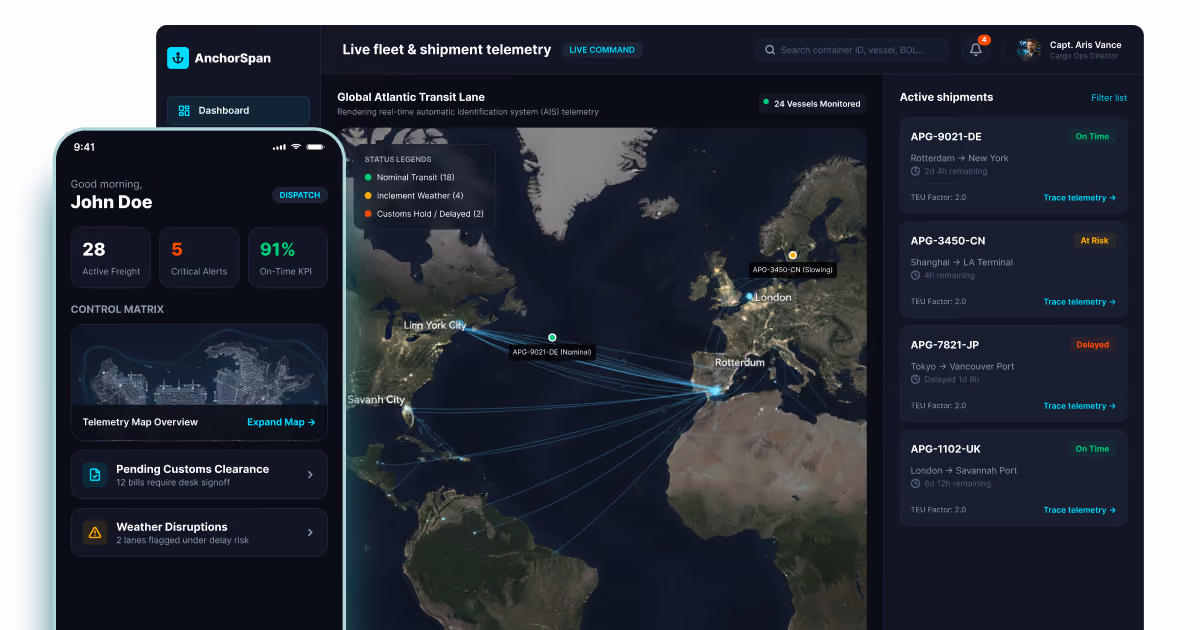This screenshot has height=630, width=1200.
Task: Click the Delayed status badge
Action: (x=1092, y=345)
